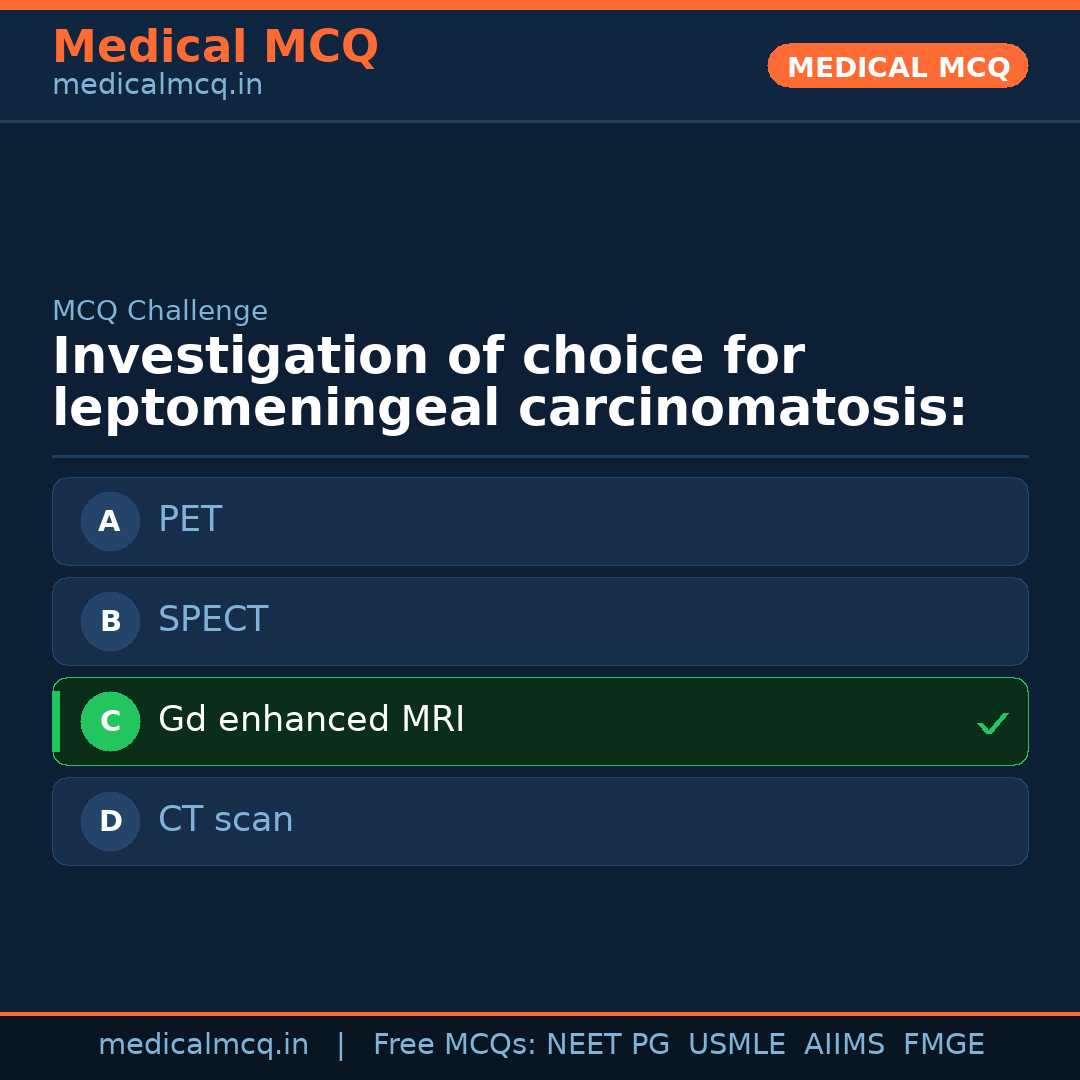The height and width of the screenshot is (1080, 1080).
Task: Click Free MCQs text in footer
Action: (454, 1045)
